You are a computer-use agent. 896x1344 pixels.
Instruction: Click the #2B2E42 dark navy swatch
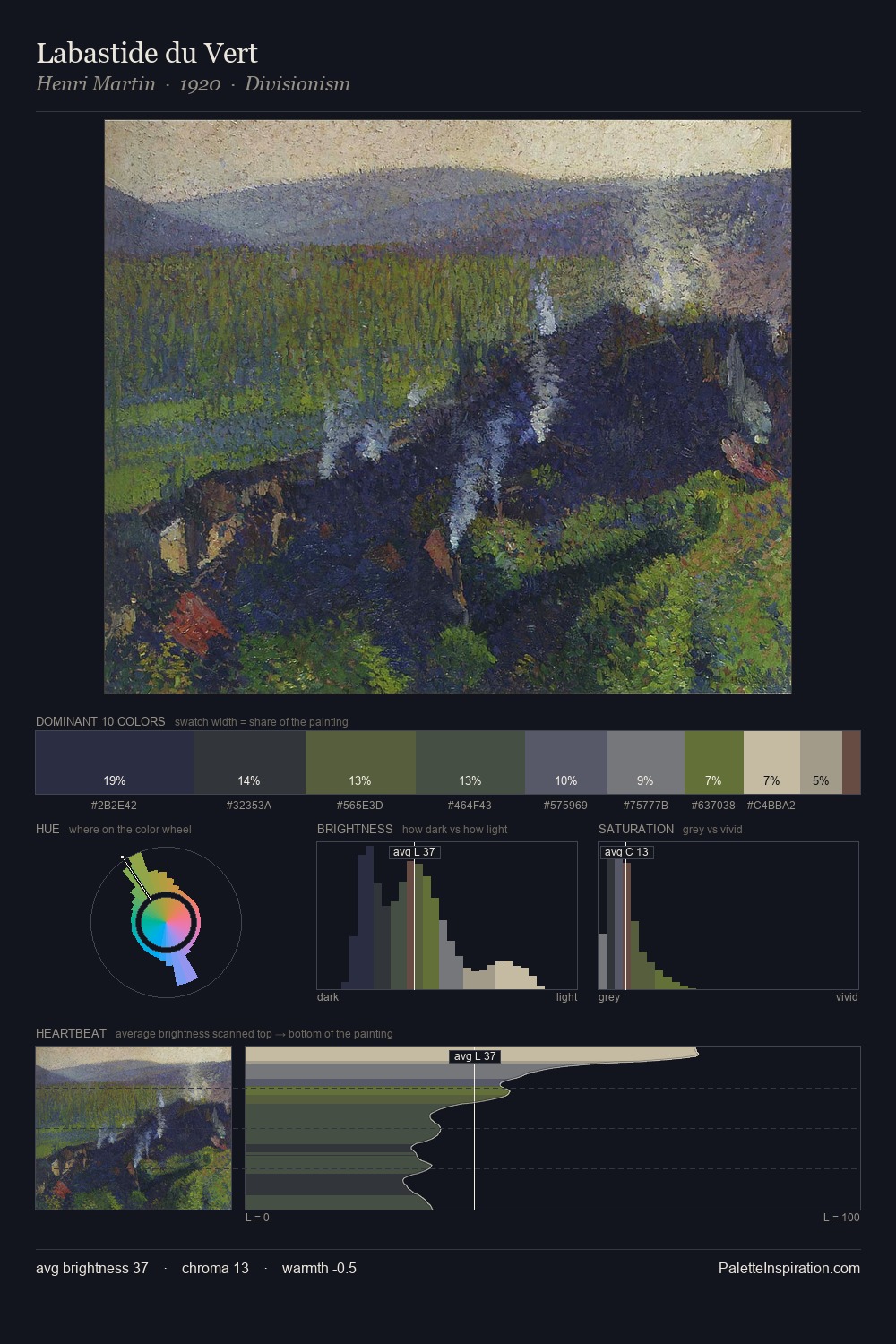pos(115,762)
